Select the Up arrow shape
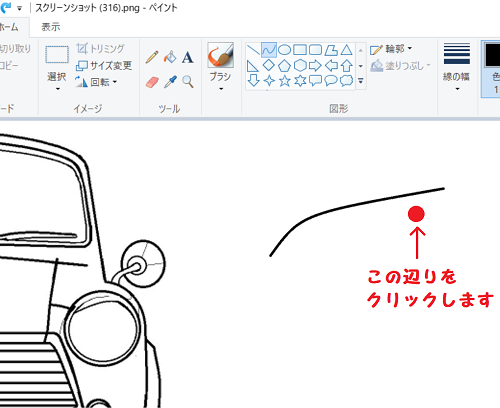Screen dimensions: 500x408 click(x=347, y=66)
